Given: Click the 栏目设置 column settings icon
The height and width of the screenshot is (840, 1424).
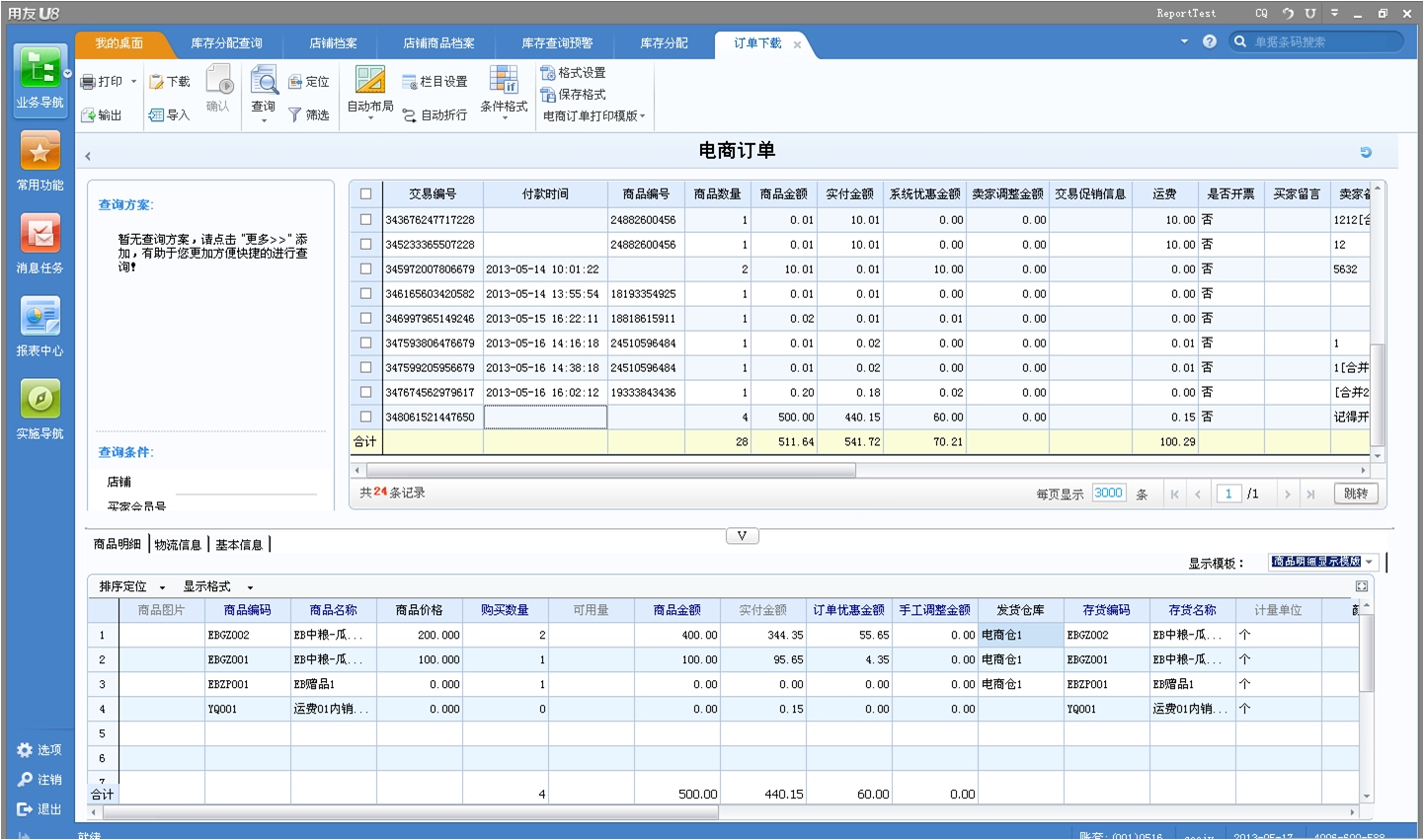Looking at the screenshot, I should (410, 82).
